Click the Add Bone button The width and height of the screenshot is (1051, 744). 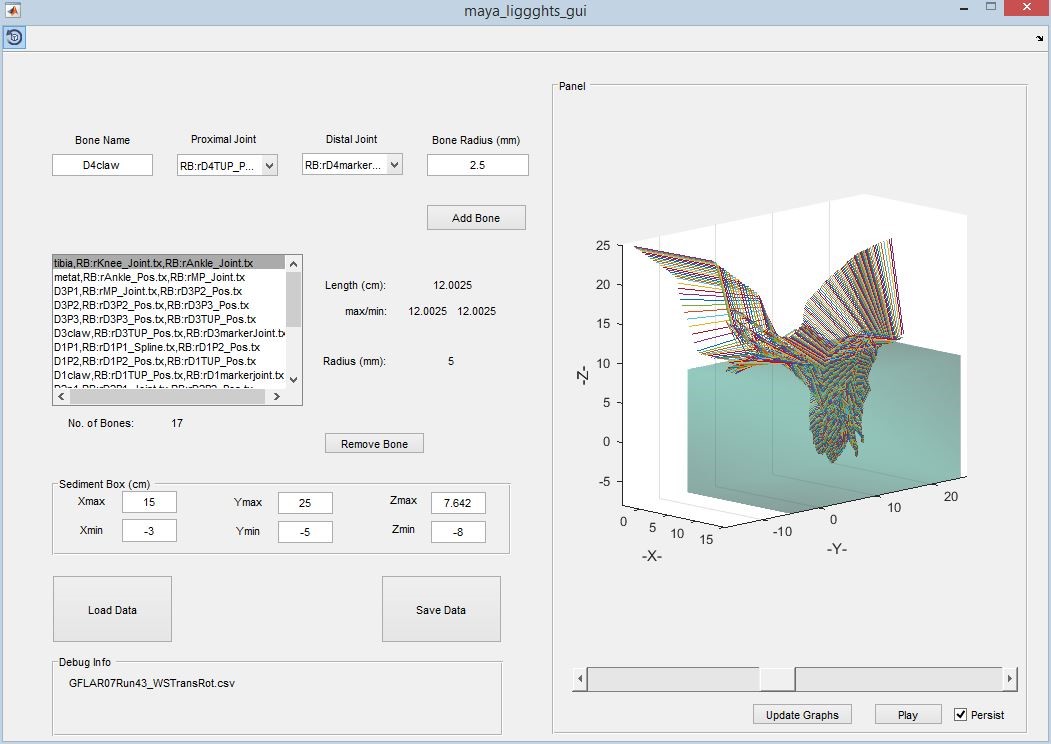click(476, 217)
